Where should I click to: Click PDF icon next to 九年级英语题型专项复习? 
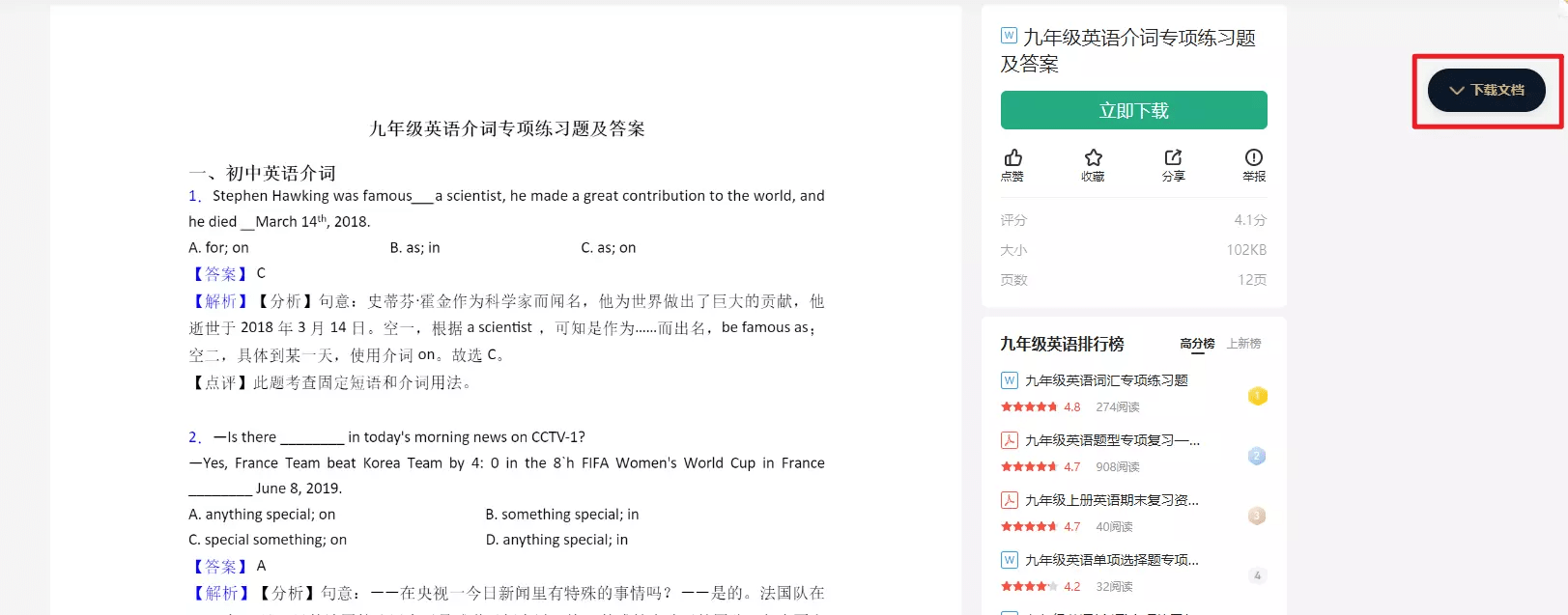point(1009,440)
